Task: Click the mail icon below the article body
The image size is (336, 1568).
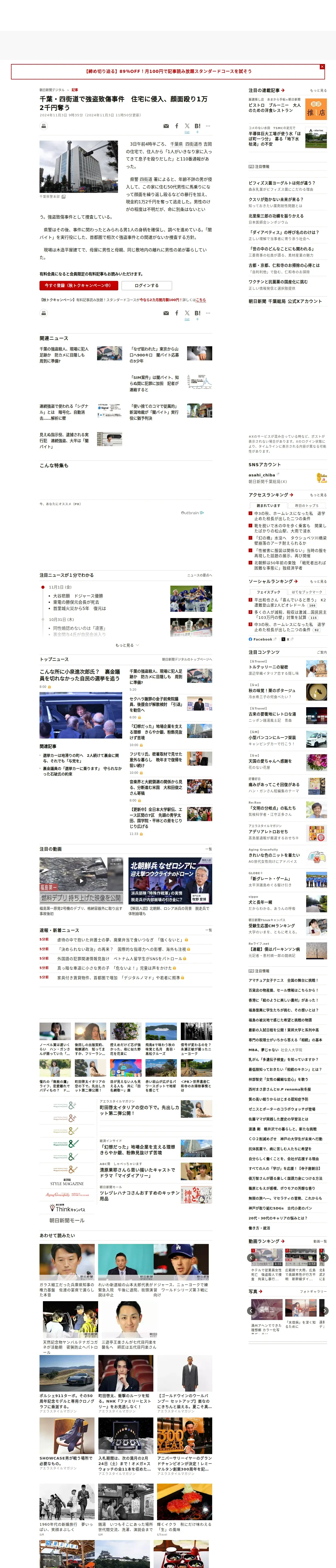Action: [166, 313]
